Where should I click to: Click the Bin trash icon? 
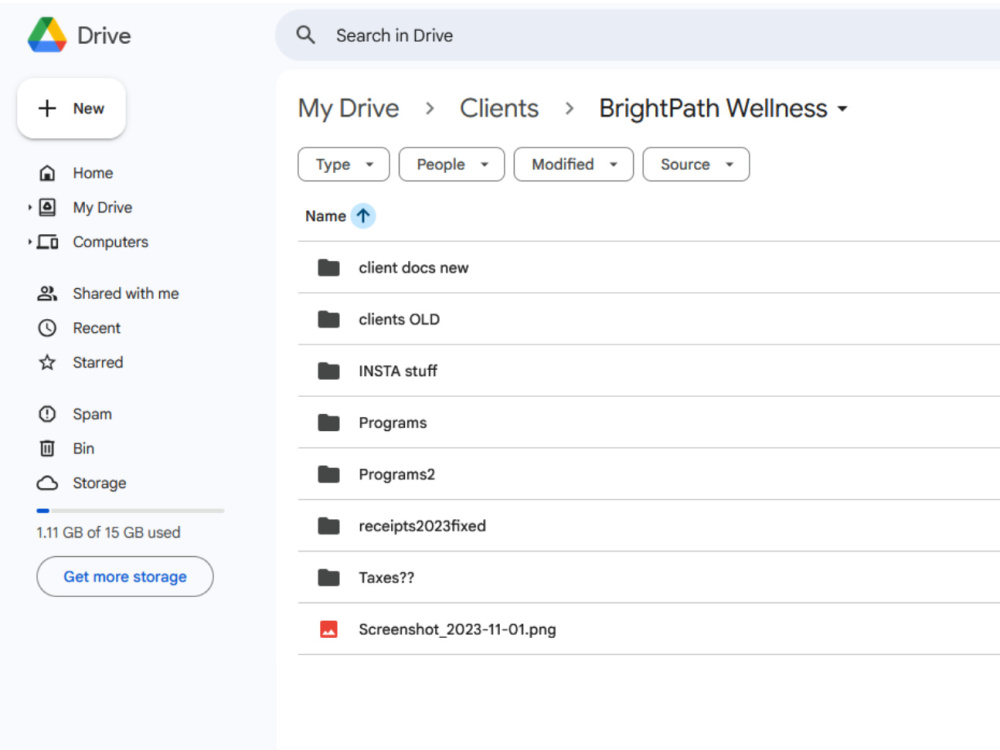click(47, 448)
